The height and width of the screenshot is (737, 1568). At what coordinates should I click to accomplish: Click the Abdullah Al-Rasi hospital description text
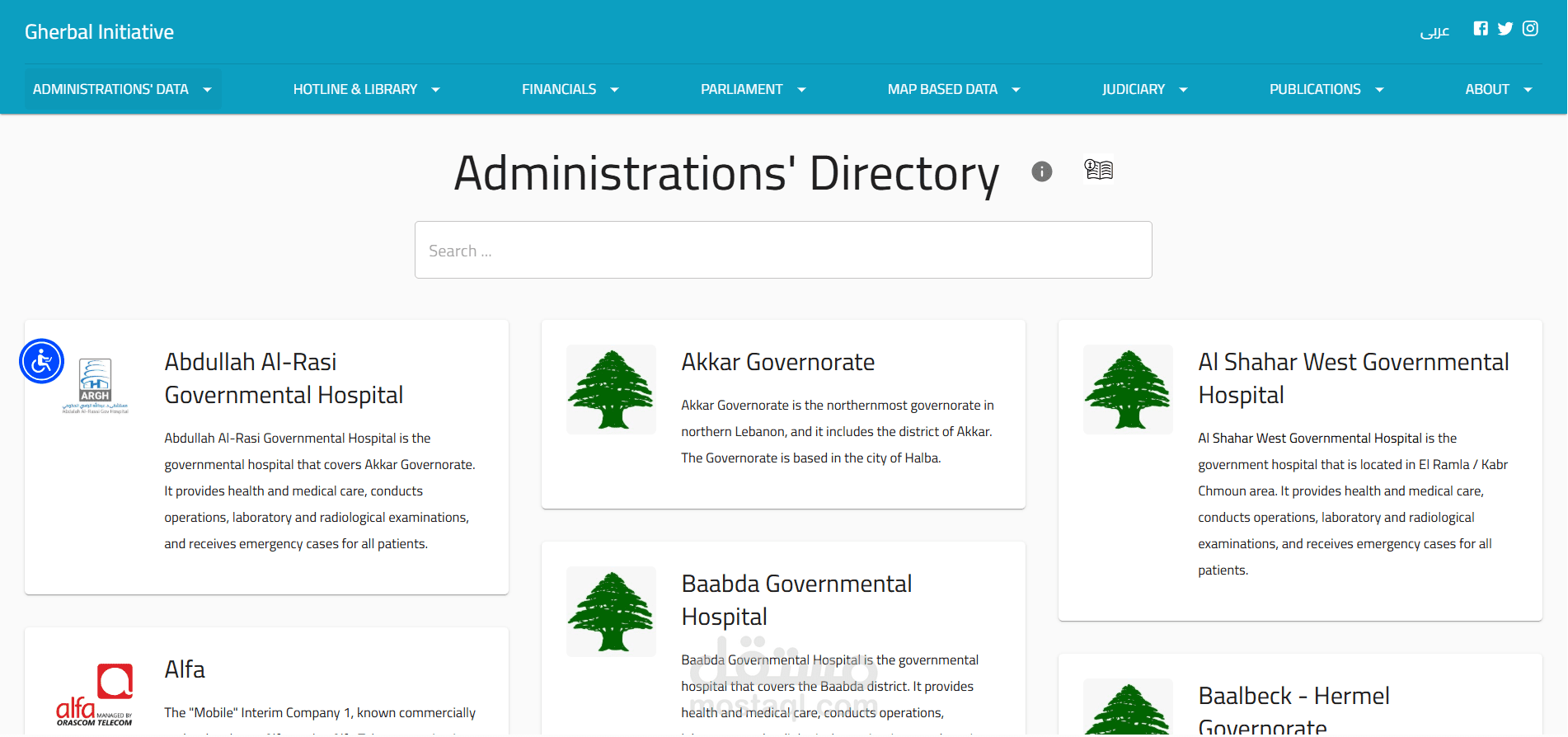coord(320,491)
